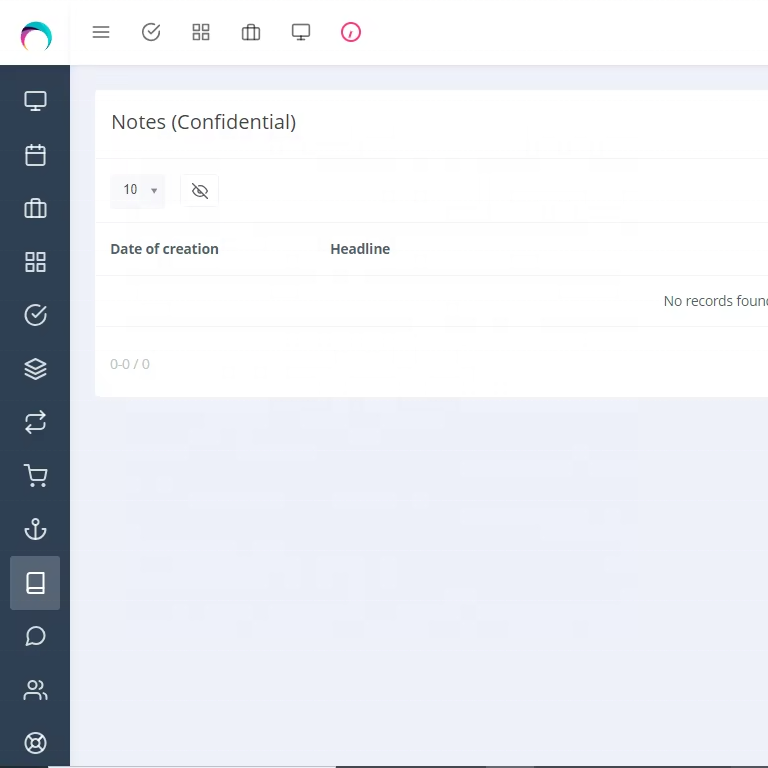
Task: Open the grid shortcut in top bar
Action: pos(201,32)
